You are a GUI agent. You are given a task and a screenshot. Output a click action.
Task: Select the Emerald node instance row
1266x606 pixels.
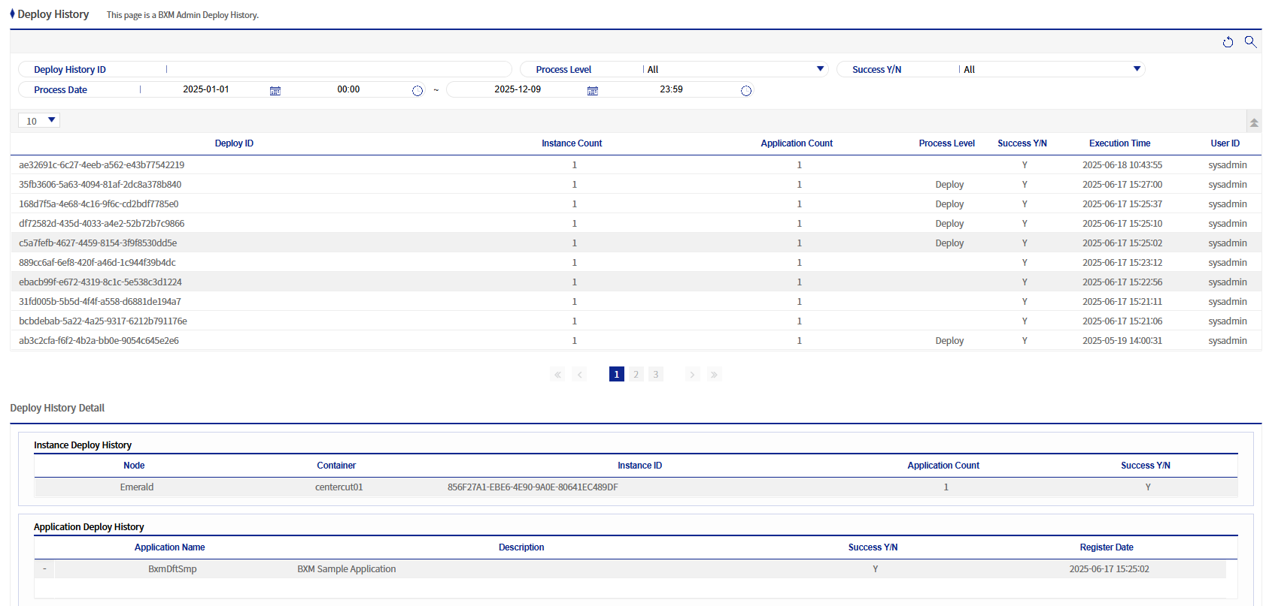136,488
